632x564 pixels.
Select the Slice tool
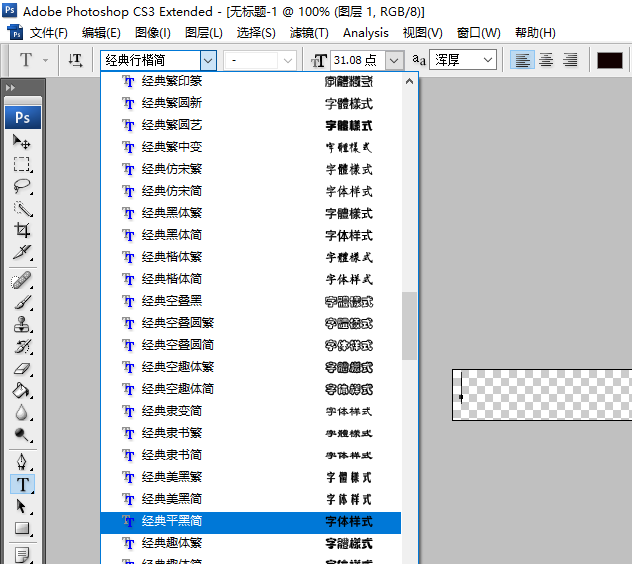point(22,252)
